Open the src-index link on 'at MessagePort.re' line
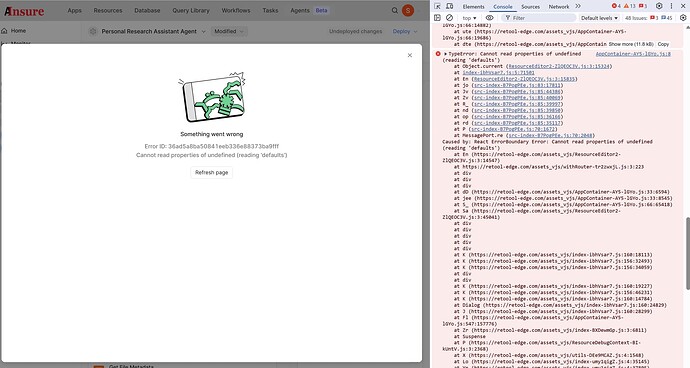This screenshot has height=368, width=690. (551, 135)
